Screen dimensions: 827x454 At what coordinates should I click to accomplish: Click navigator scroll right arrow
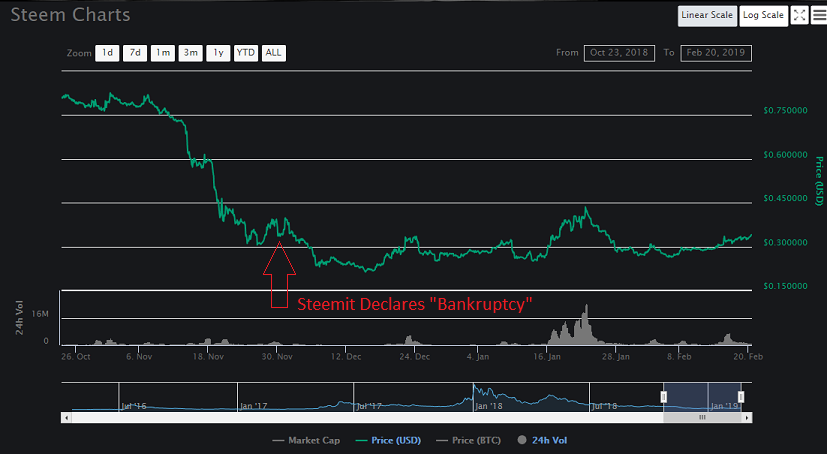[x=747, y=418]
